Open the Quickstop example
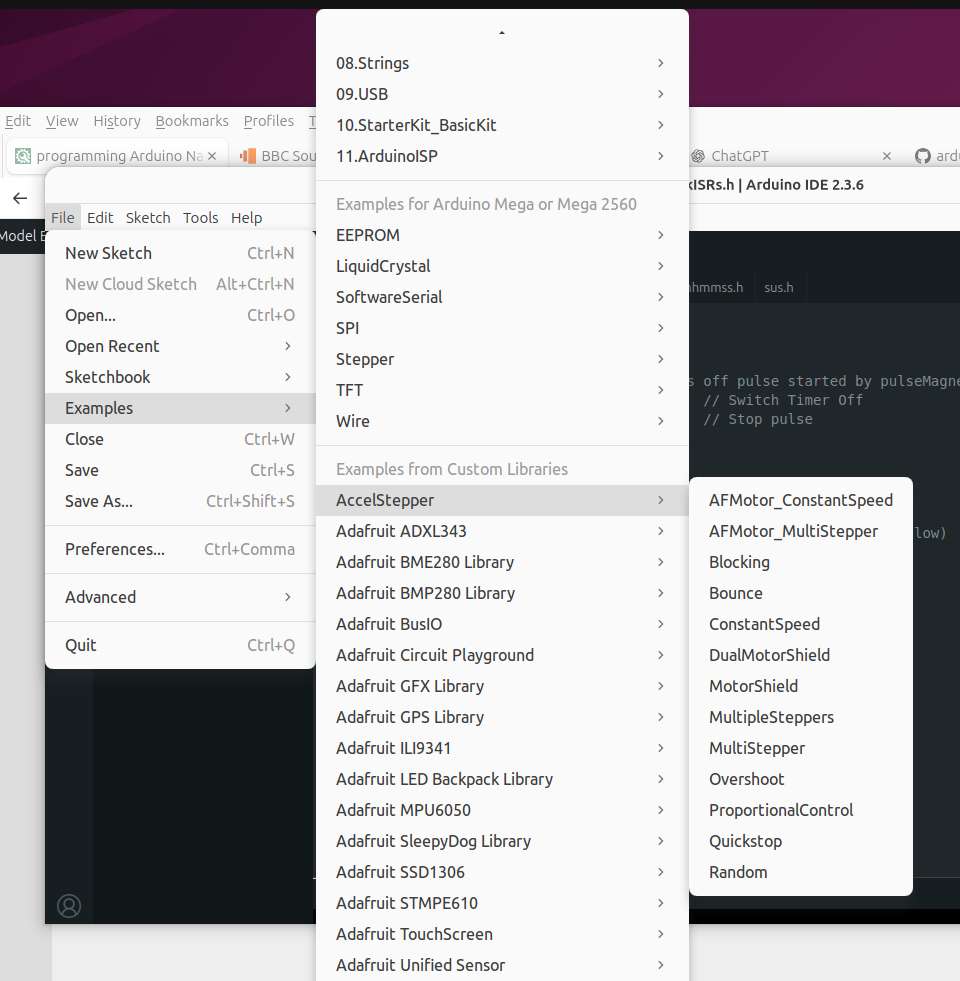This screenshot has height=981, width=960. pos(800,841)
